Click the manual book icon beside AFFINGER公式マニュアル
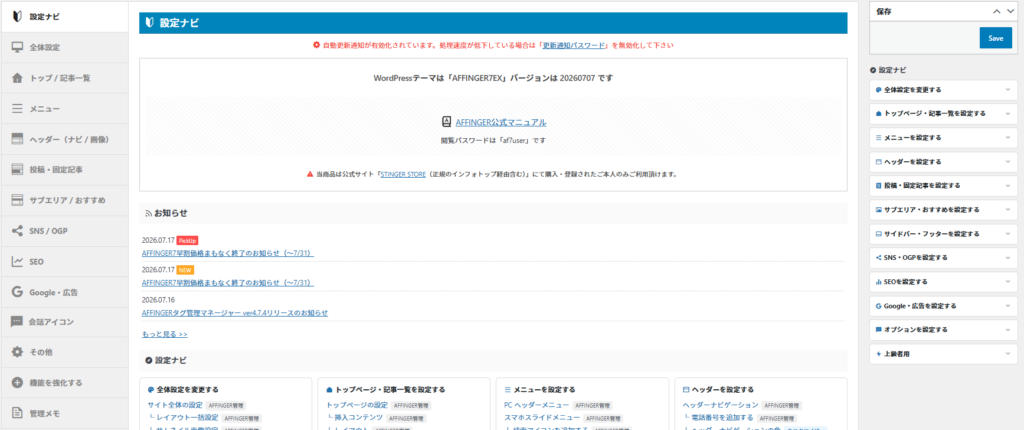Screen dimensions: 1024x430 tap(447, 122)
